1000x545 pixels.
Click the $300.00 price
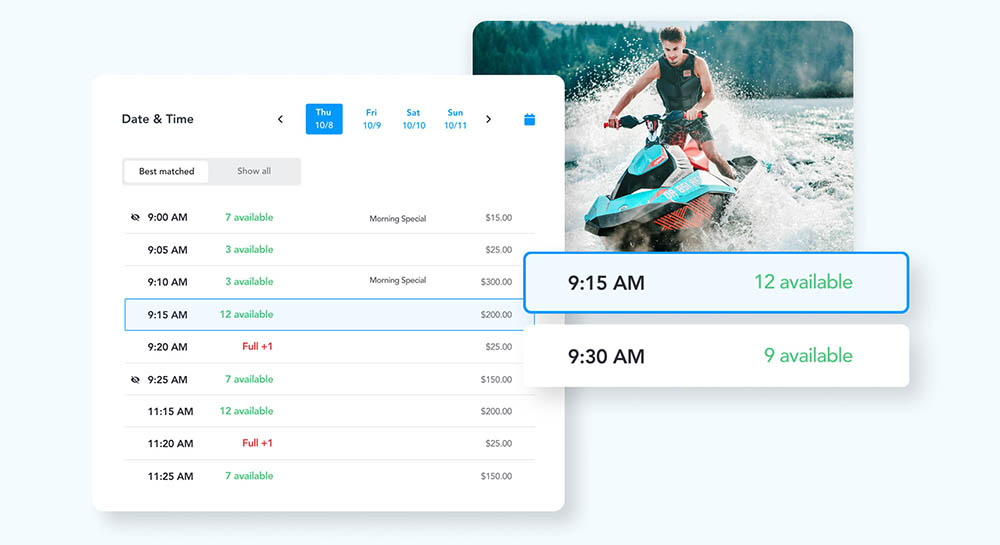[496, 282]
